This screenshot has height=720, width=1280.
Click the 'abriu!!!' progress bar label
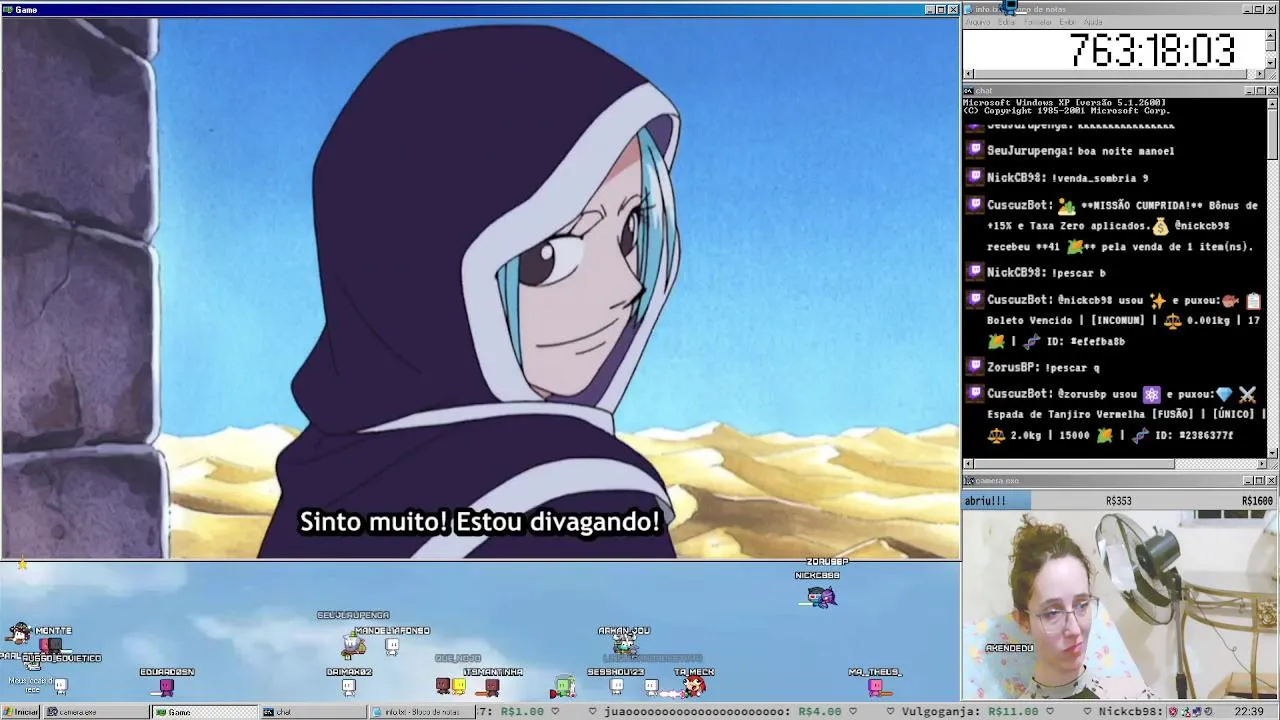[986, 501]
